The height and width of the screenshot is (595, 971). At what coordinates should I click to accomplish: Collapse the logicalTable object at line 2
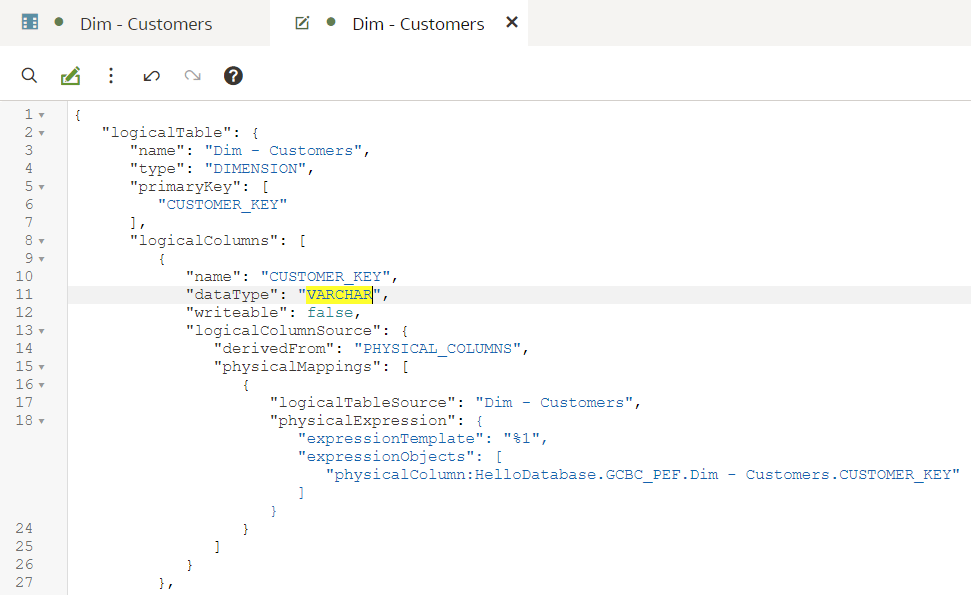coord(41,131)
